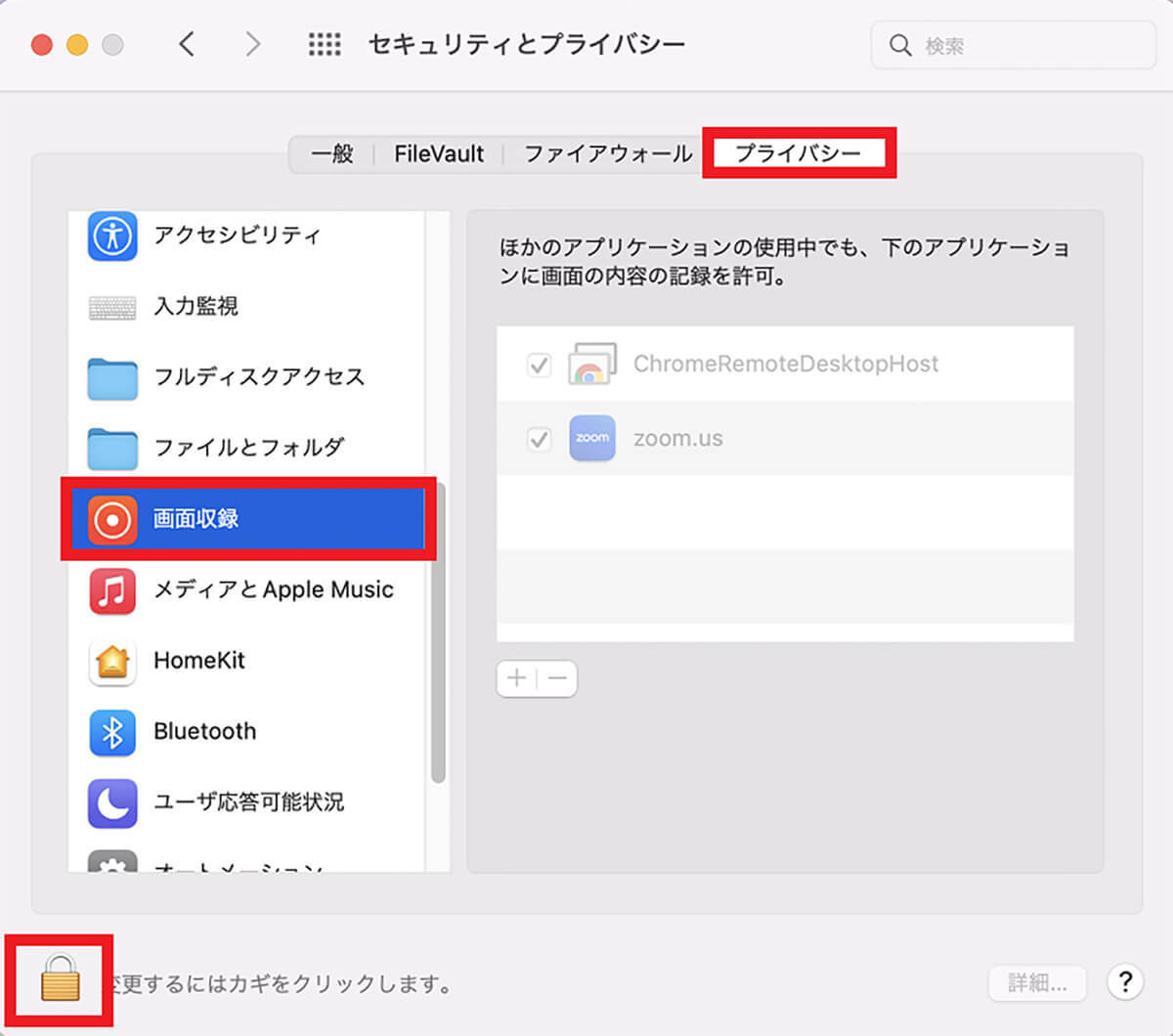
Task: Select アクセシビリティ in the privacy list
Action: (x=238, y=236)
